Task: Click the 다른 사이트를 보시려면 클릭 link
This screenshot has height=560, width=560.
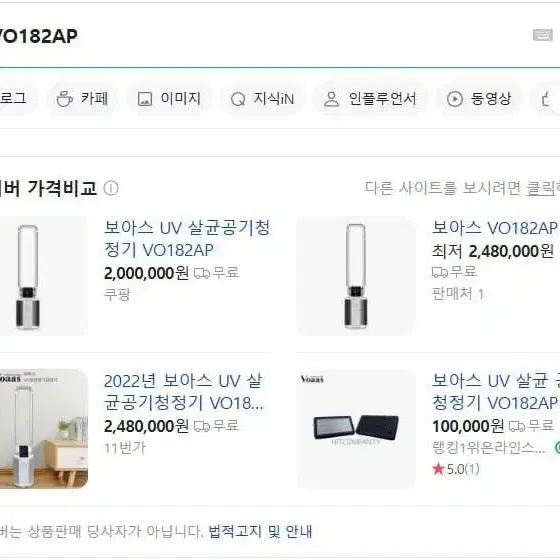Action: (462, 188)
